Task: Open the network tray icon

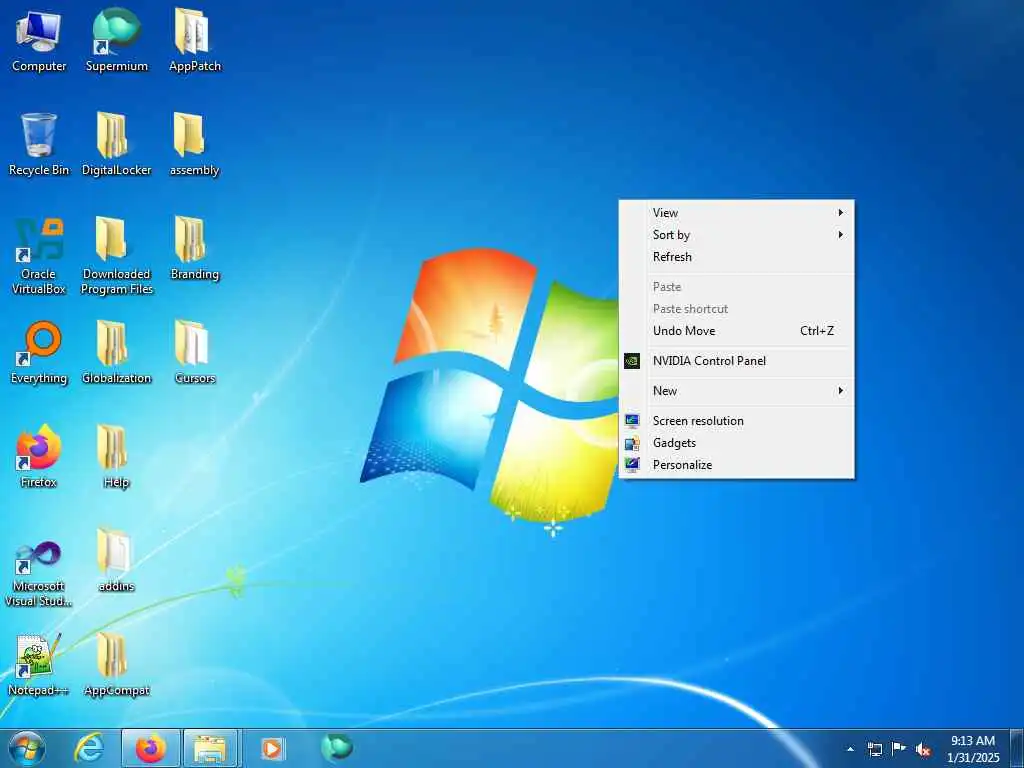Action: click(x=874, y=749)
